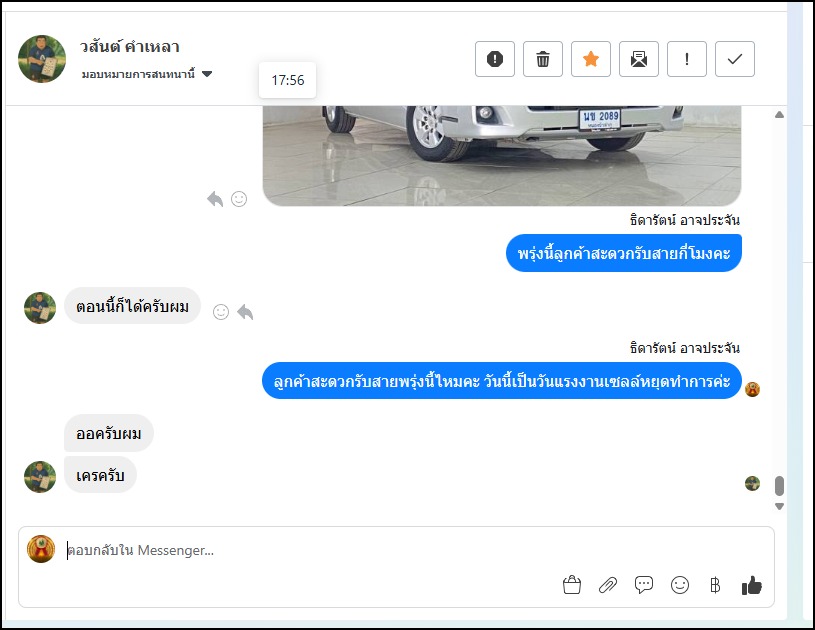Click page avatar in reply box
The height and width of the screenshot is (630, 815).
tap(41, 549)
